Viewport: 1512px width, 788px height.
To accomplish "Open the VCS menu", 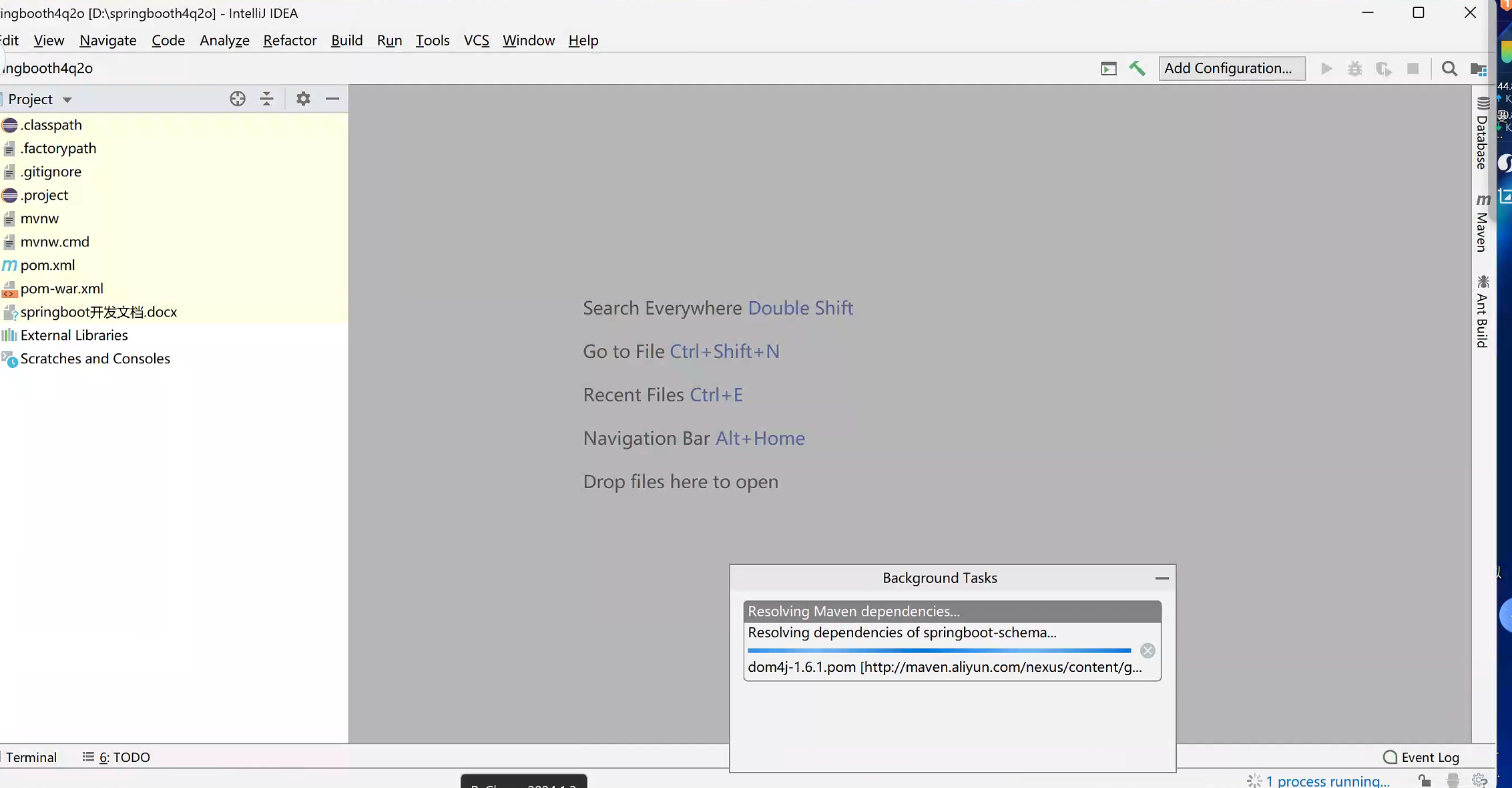I will (x=476, y=41).
